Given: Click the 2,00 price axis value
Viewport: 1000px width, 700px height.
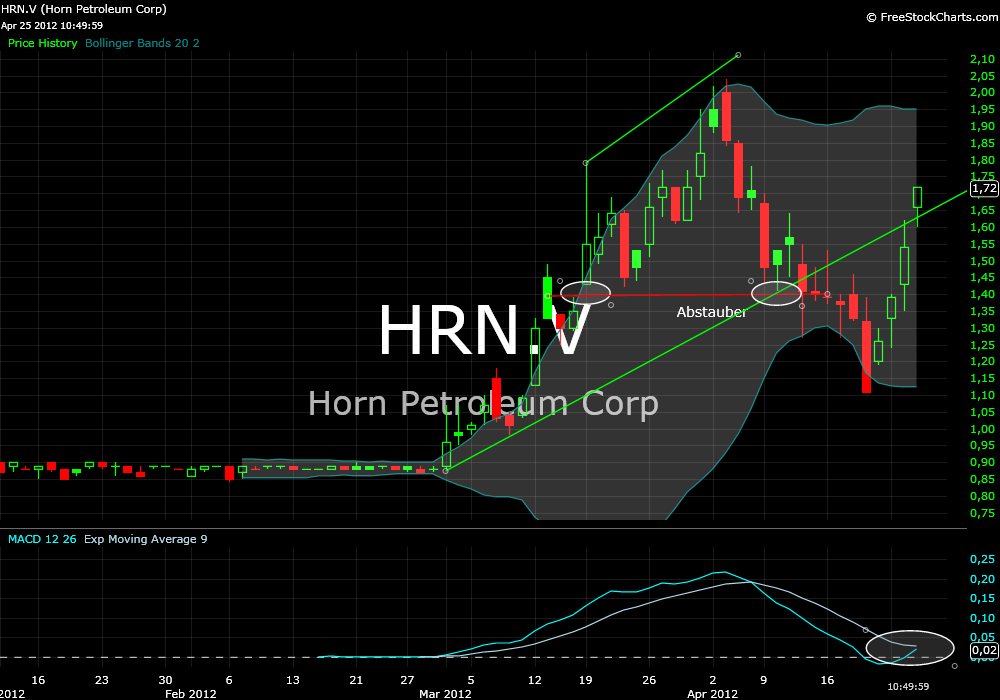Looking at the screenshot, I should (x=982, y=92).
